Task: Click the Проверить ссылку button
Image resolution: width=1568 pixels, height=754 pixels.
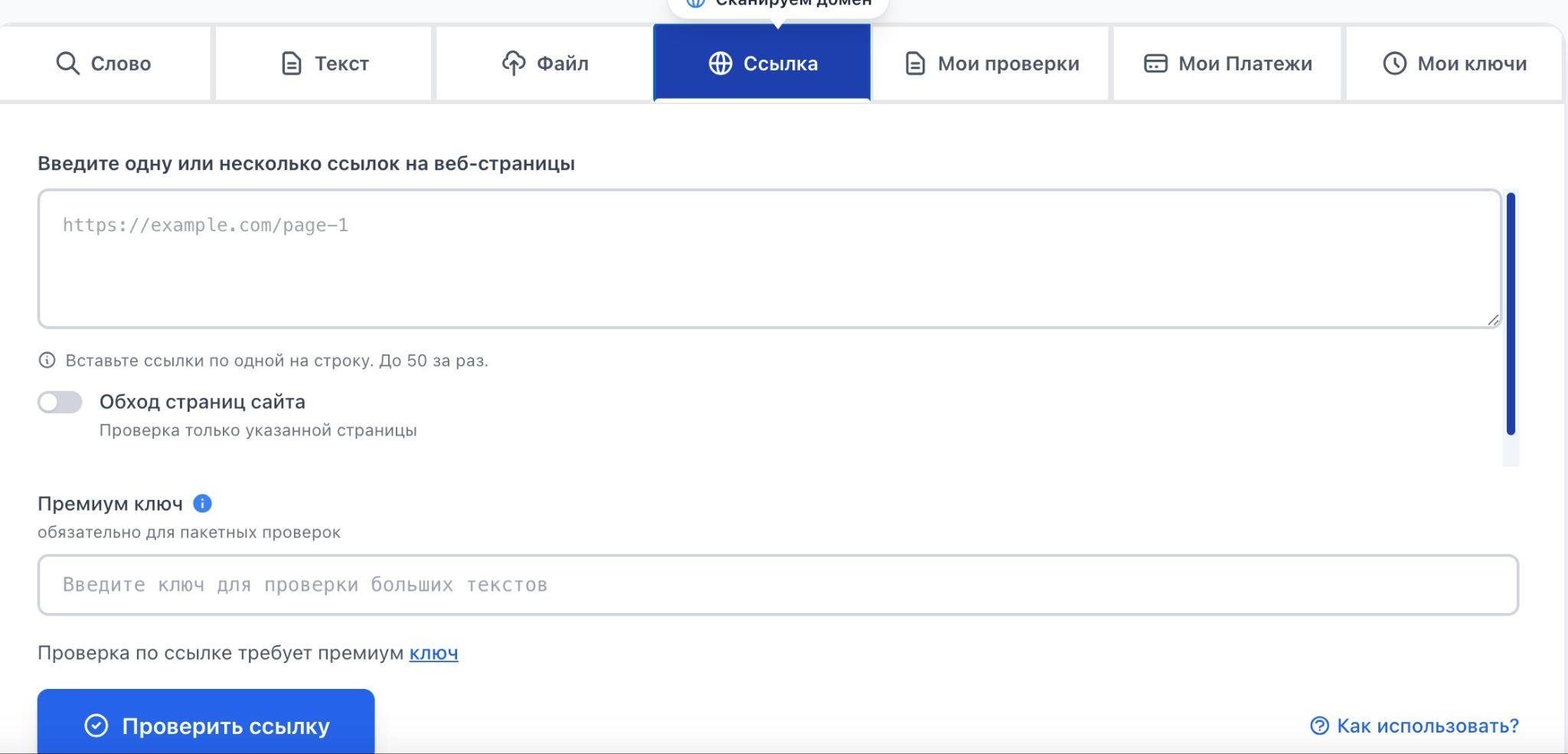Action: tap(206, 722)
